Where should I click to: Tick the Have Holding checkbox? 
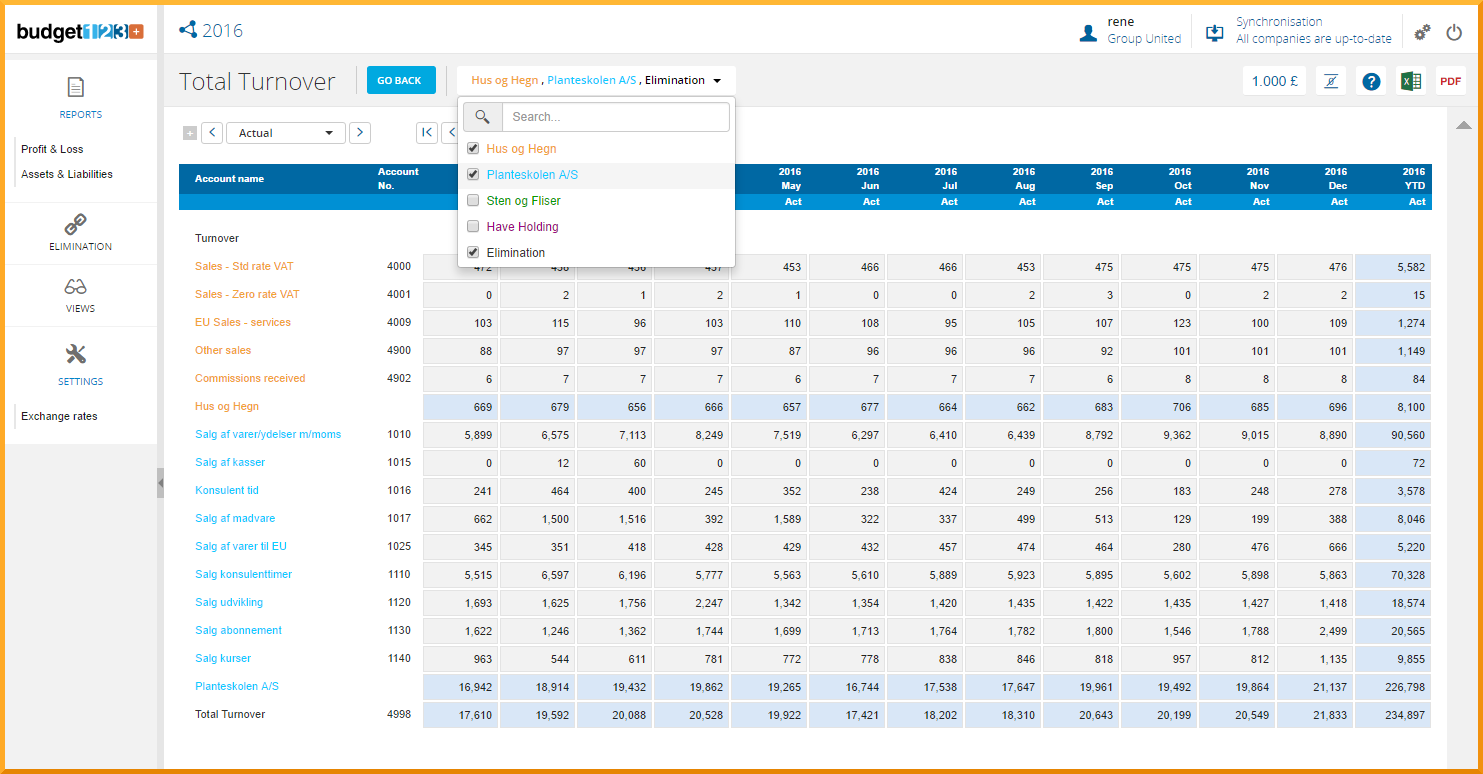pos(473,227)
